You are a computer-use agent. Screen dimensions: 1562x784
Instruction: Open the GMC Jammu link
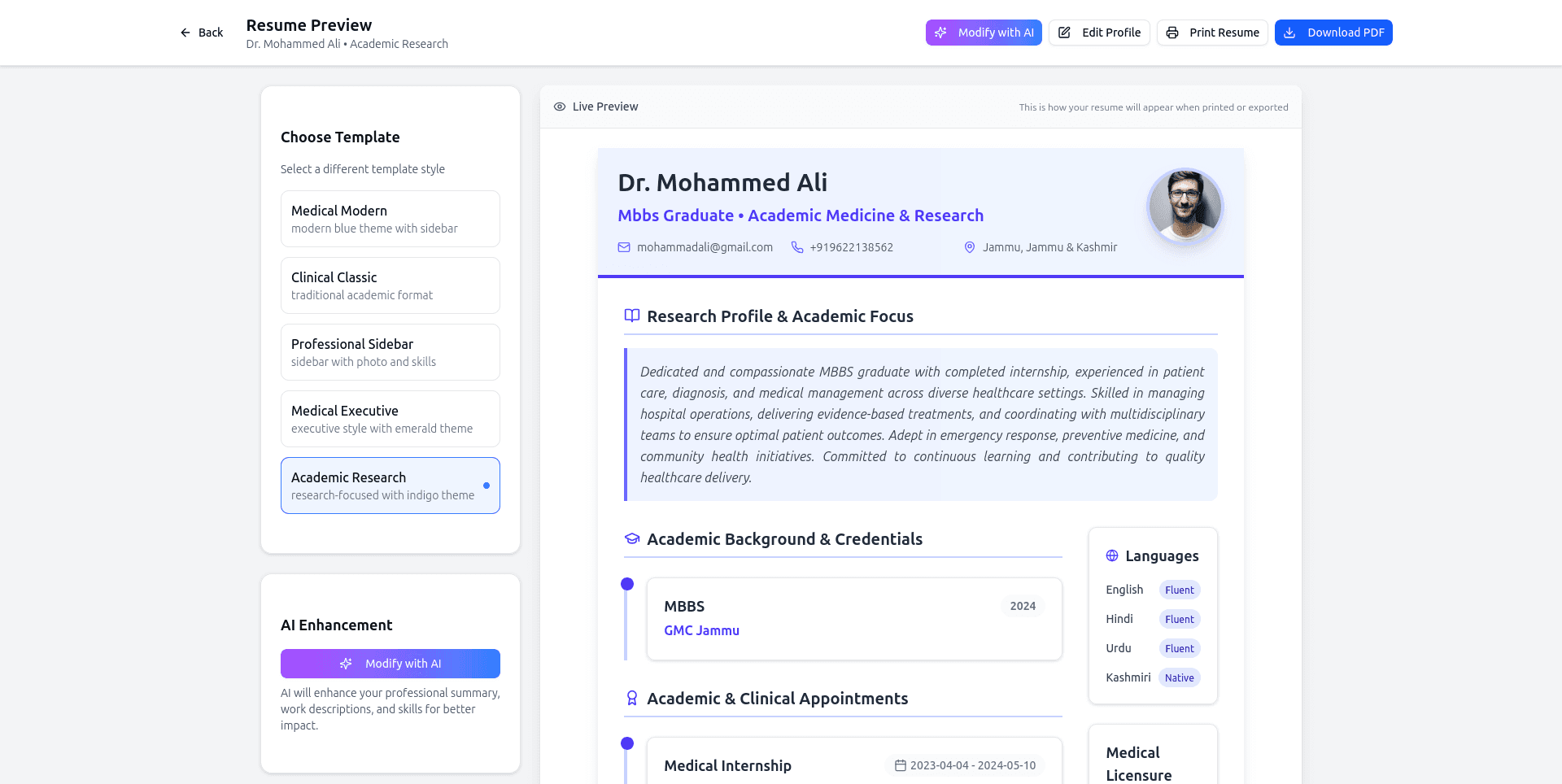coord(701,630)
